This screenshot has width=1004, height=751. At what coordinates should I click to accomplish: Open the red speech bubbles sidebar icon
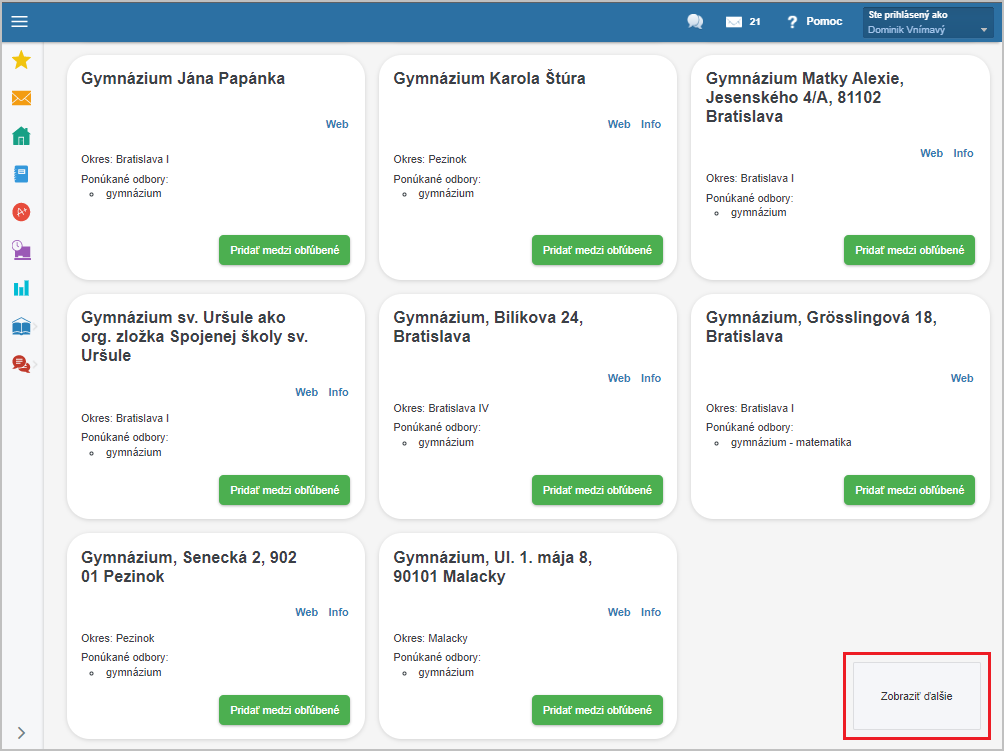point(21,364)
